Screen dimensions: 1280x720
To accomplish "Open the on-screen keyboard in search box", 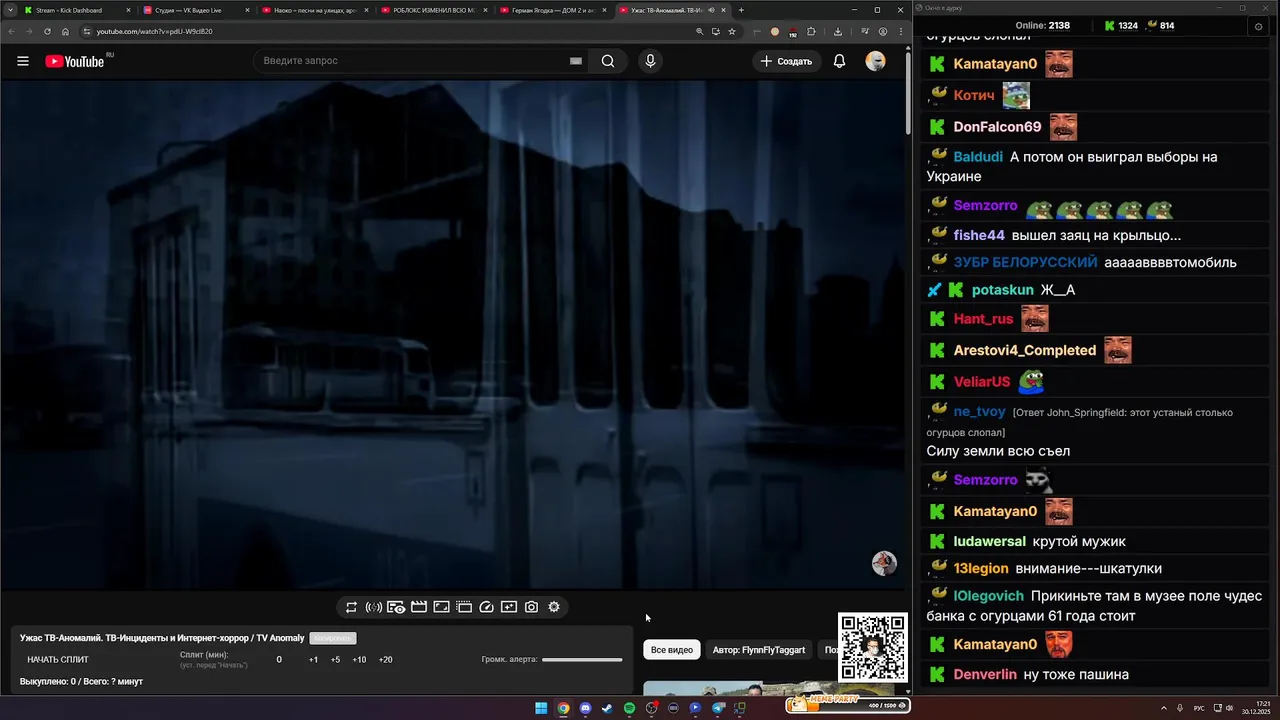I will 576,61.
